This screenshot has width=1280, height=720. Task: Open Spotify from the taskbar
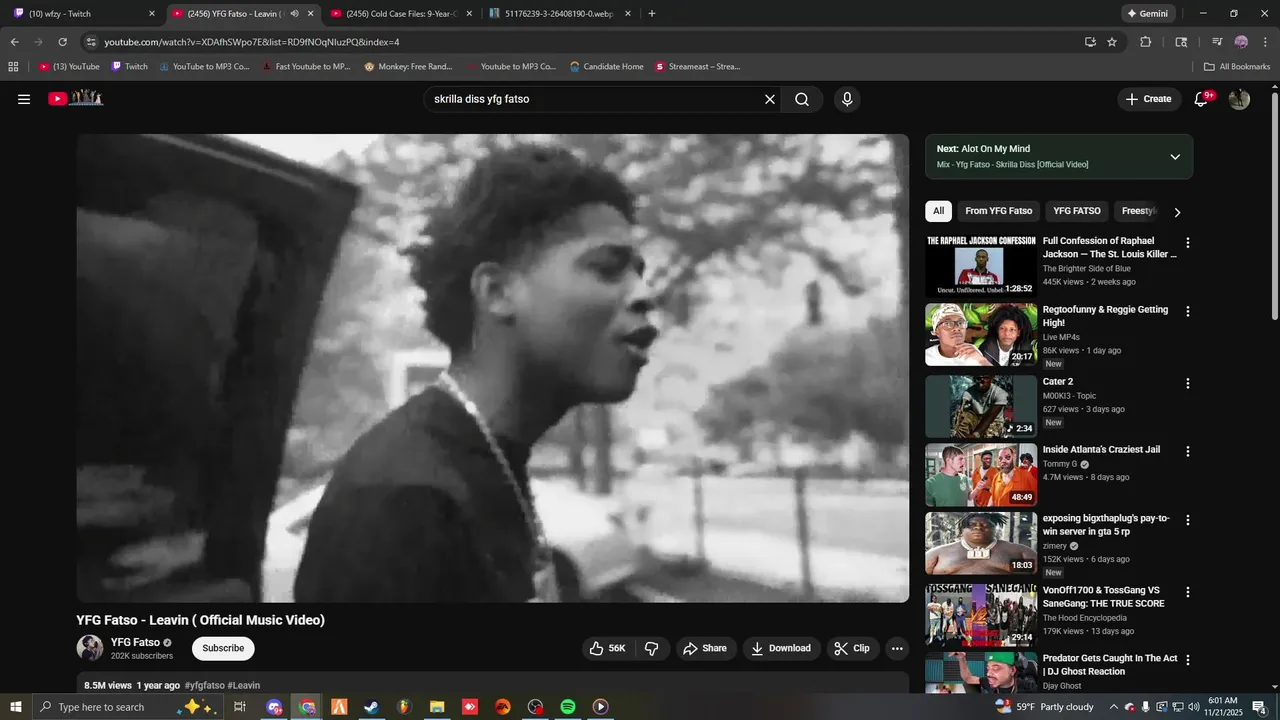click(x=568, y=707)
